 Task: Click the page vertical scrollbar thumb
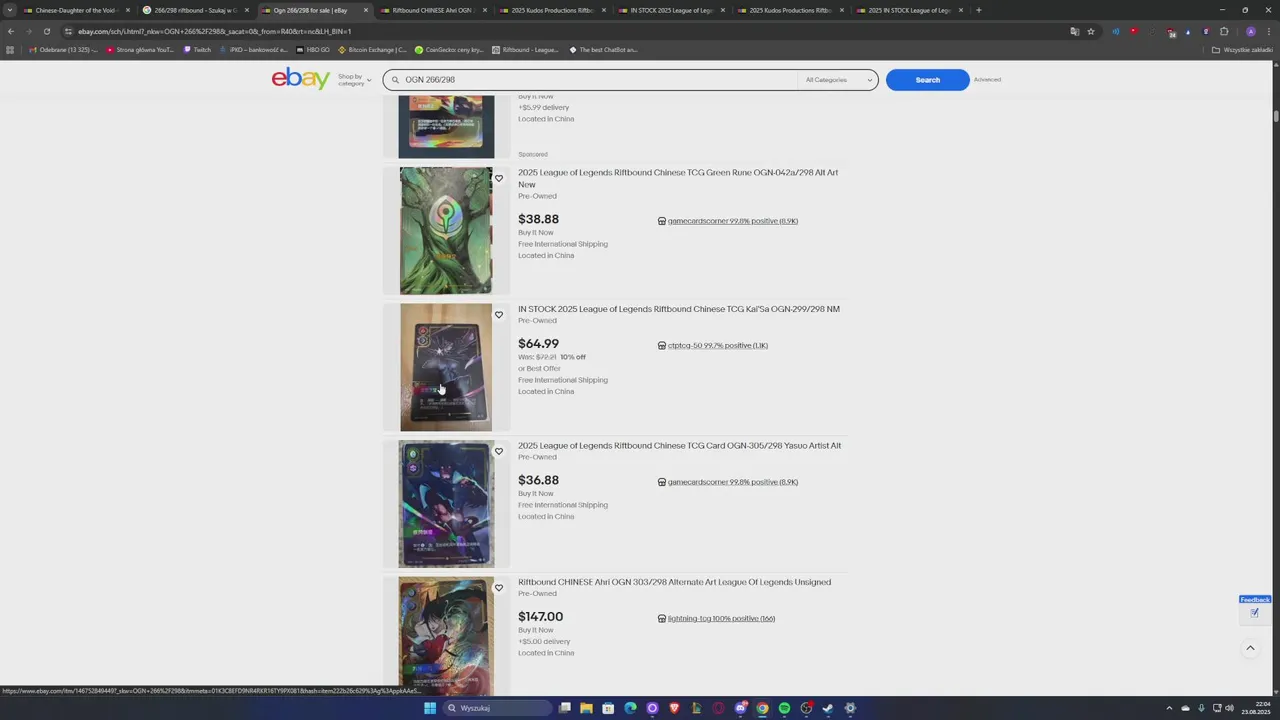click(1276, 117)
